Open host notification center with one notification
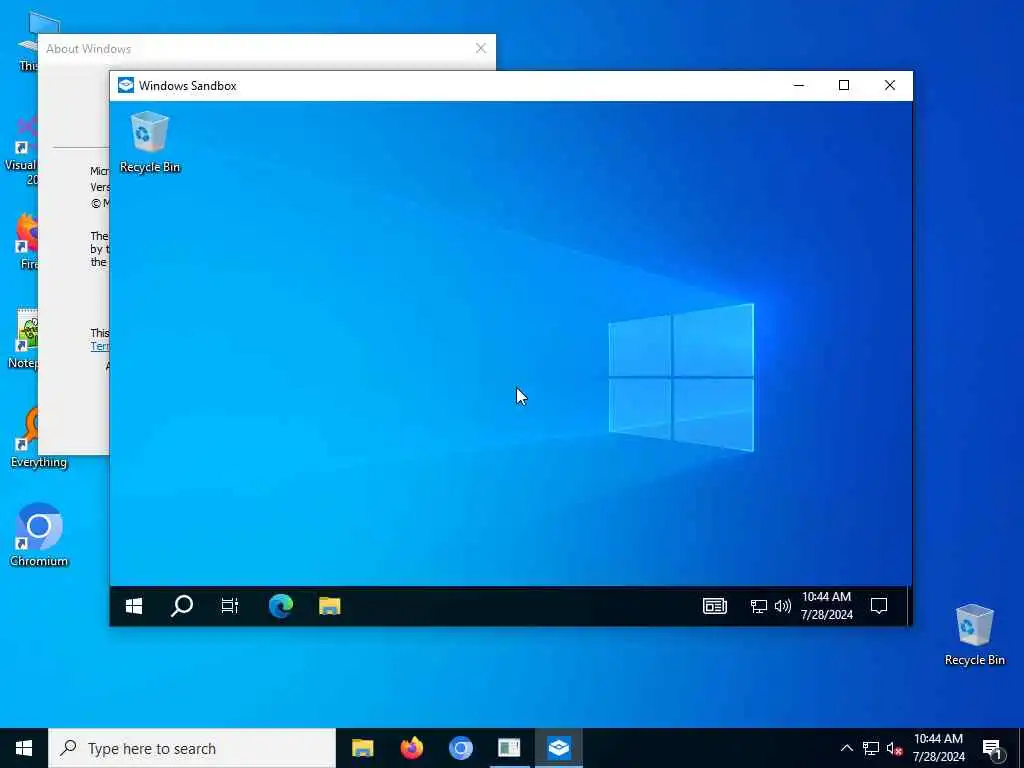This screenshot has width=1024, height=768. [993, 748]
